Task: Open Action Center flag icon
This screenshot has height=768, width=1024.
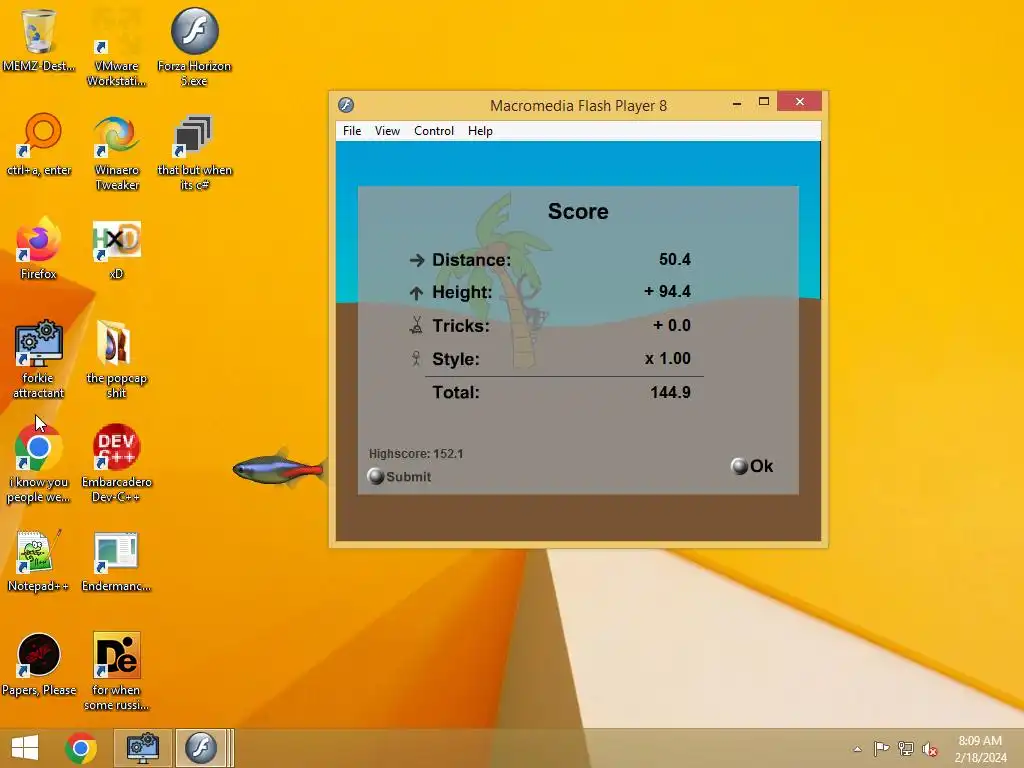Action: 881,749
